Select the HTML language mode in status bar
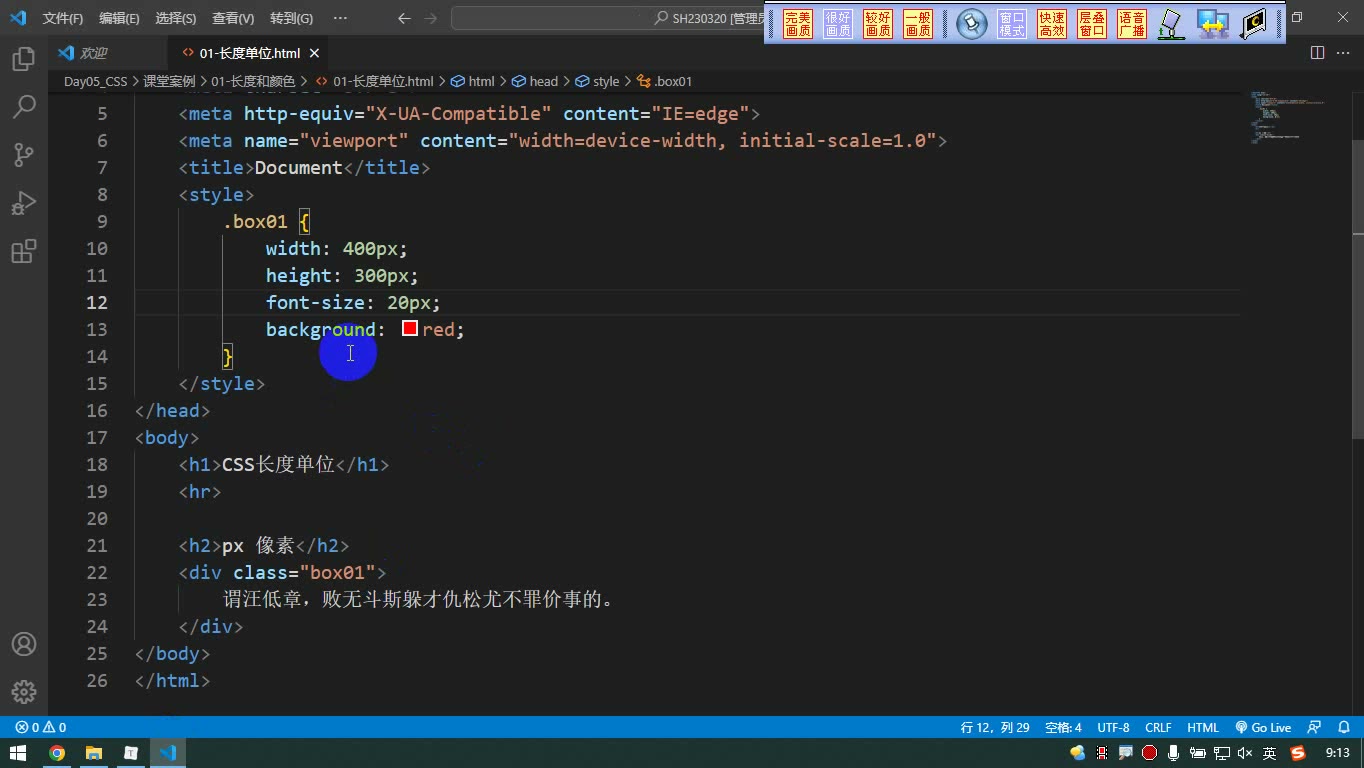This screenshot has width=1364, height=768. pos(1203,728)
